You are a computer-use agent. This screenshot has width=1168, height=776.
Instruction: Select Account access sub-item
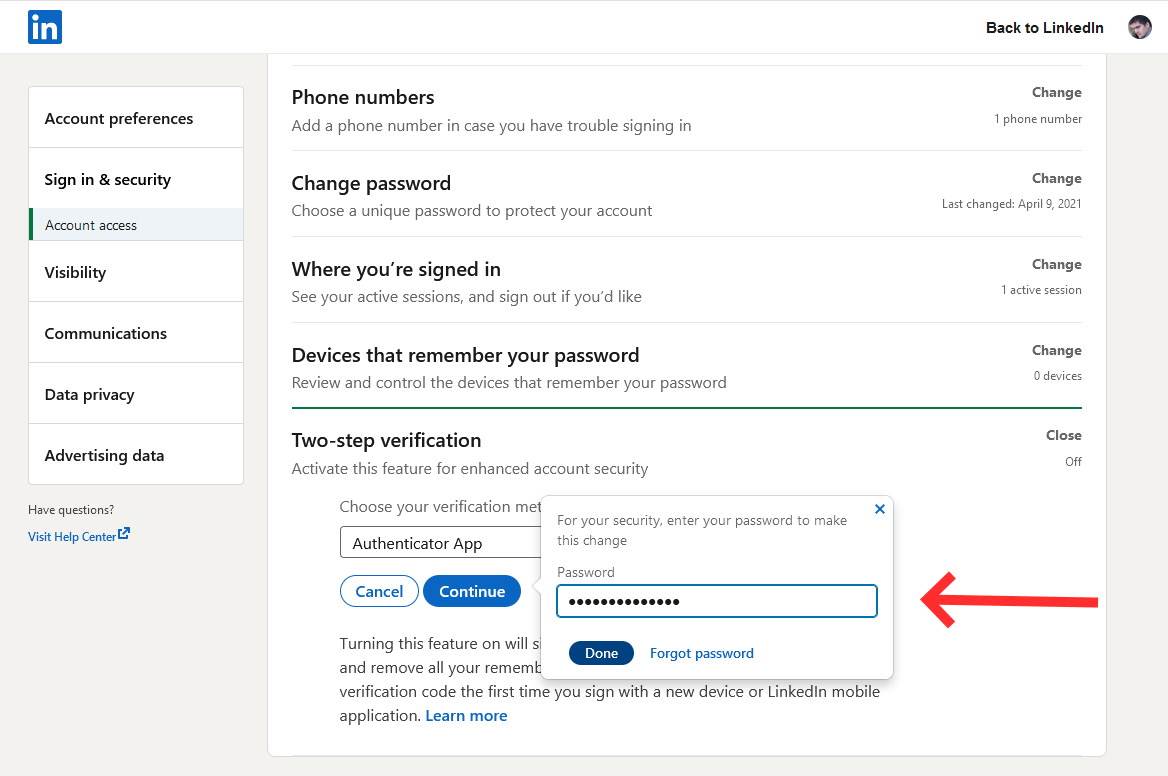pyautogui.click(x=91, y=225)
